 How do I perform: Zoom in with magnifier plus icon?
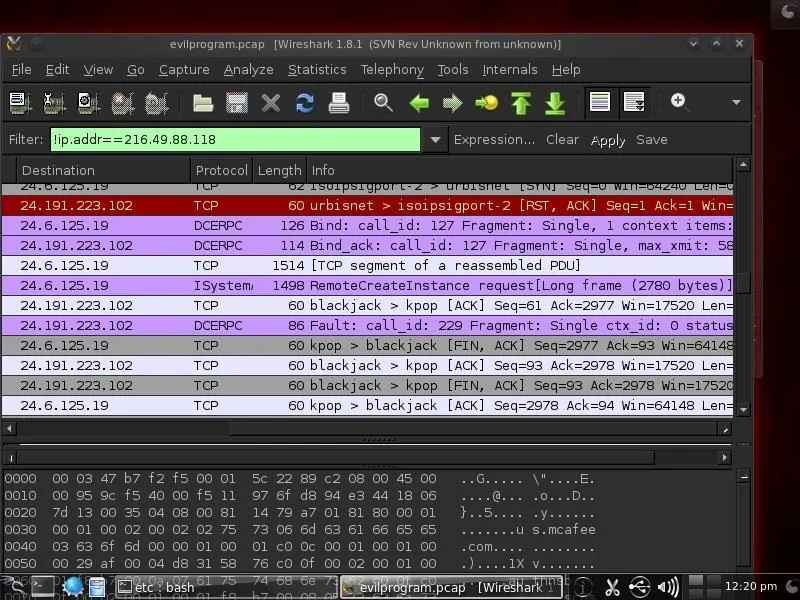pos(679,102)
